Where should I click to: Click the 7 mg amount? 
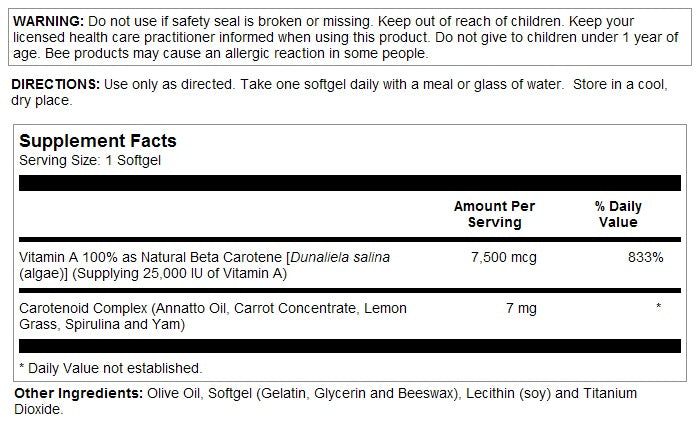520,308
